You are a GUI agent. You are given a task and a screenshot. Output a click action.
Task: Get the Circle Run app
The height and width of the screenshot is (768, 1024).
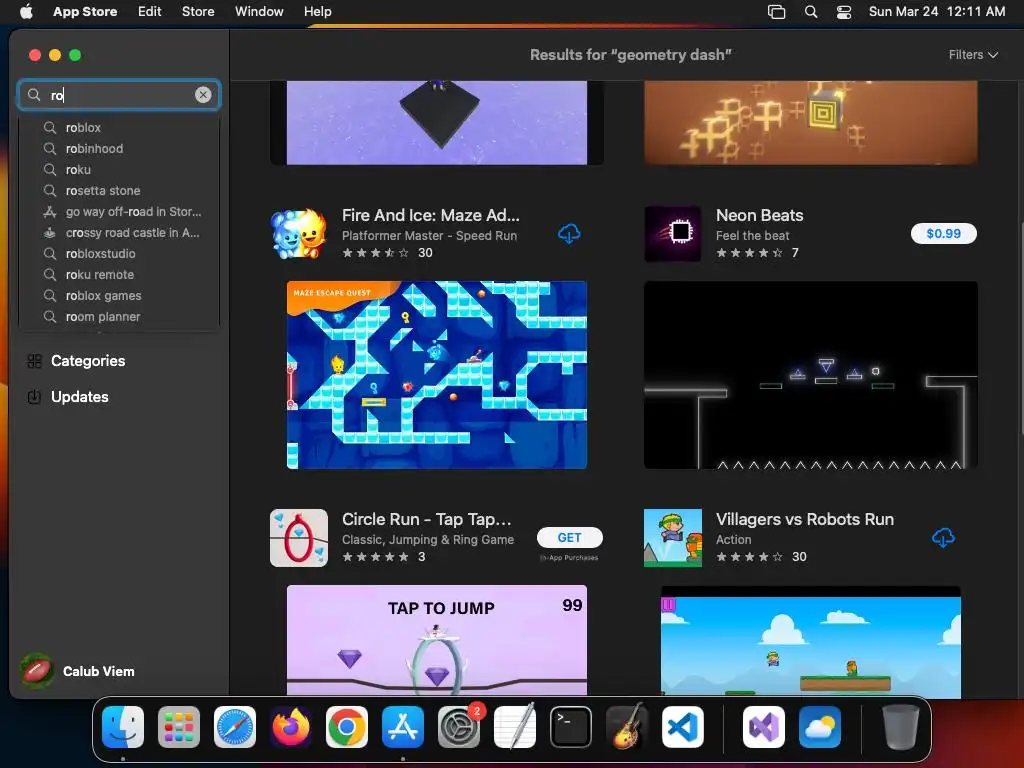click(569, 537)
